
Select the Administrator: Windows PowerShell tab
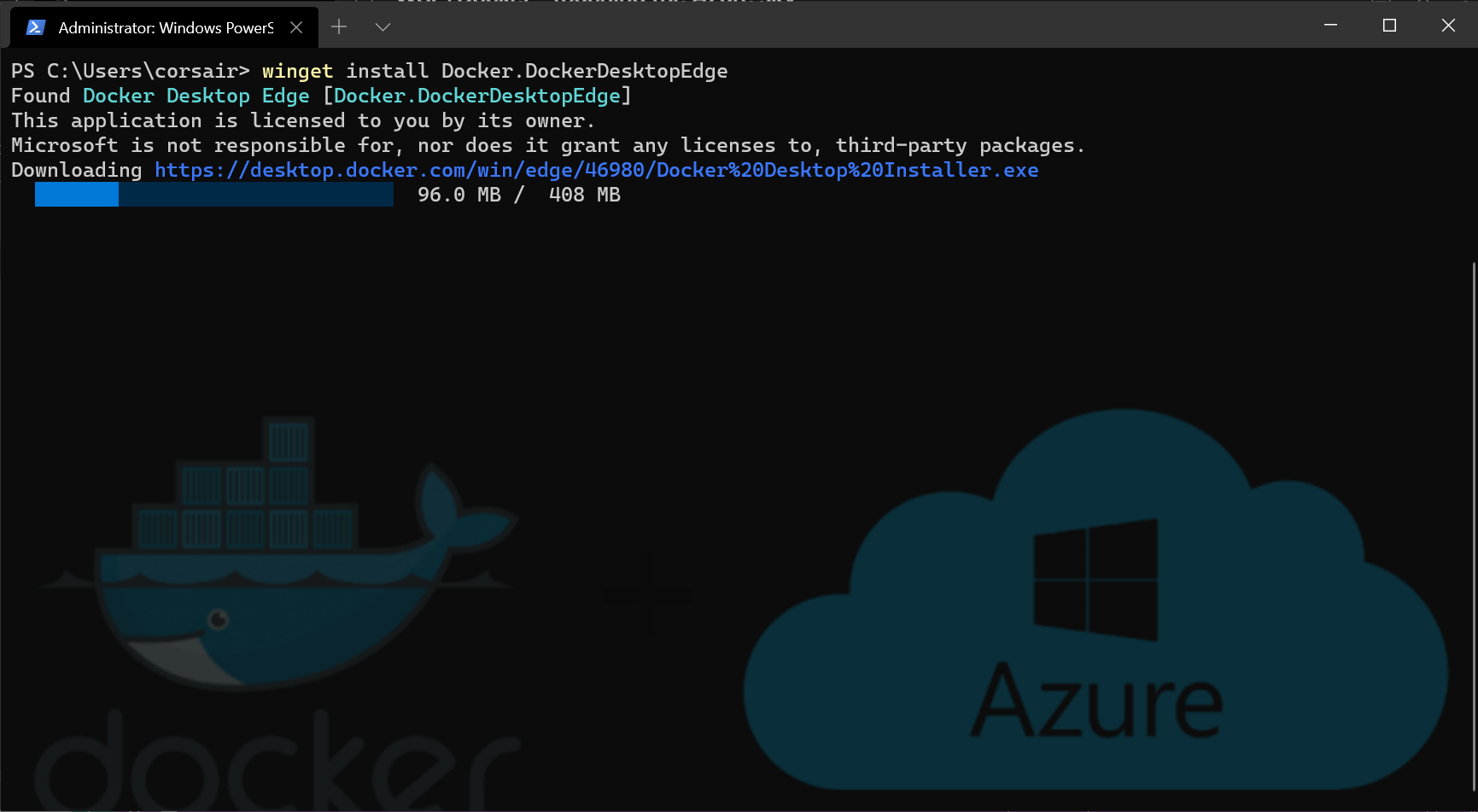(x=164, y=27)
